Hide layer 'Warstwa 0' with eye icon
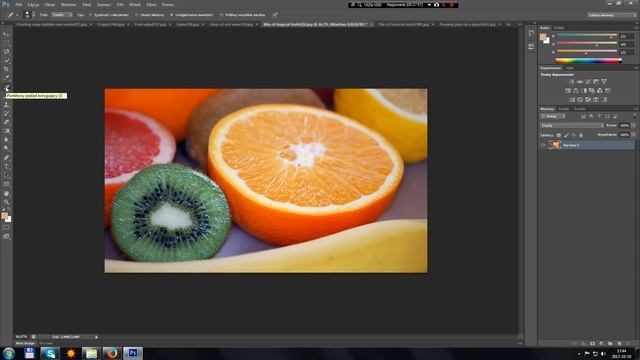This screenshot has height=360, width=640. click(x=543, y=145)
